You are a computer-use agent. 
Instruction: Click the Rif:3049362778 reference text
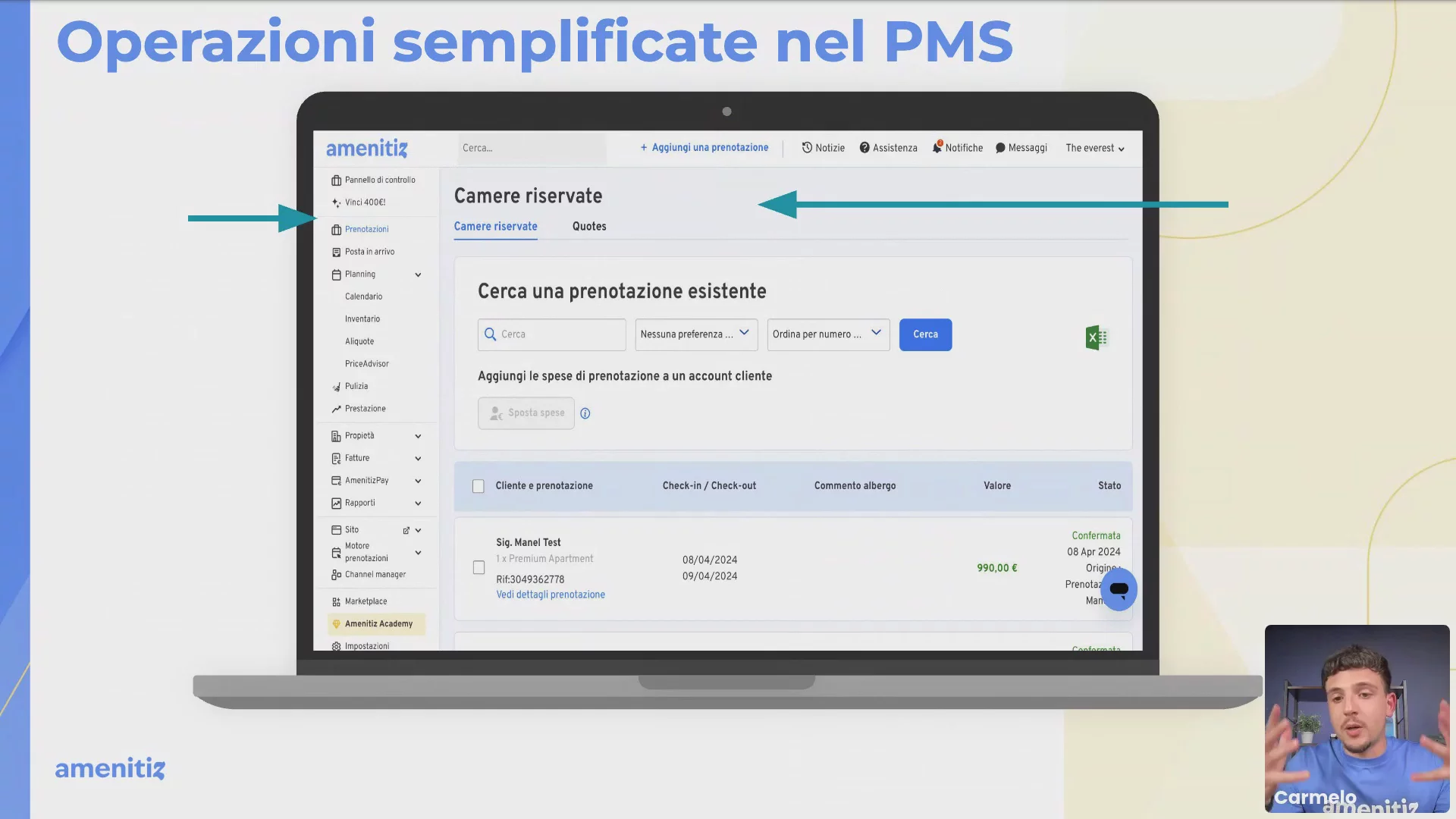(530, 579)
